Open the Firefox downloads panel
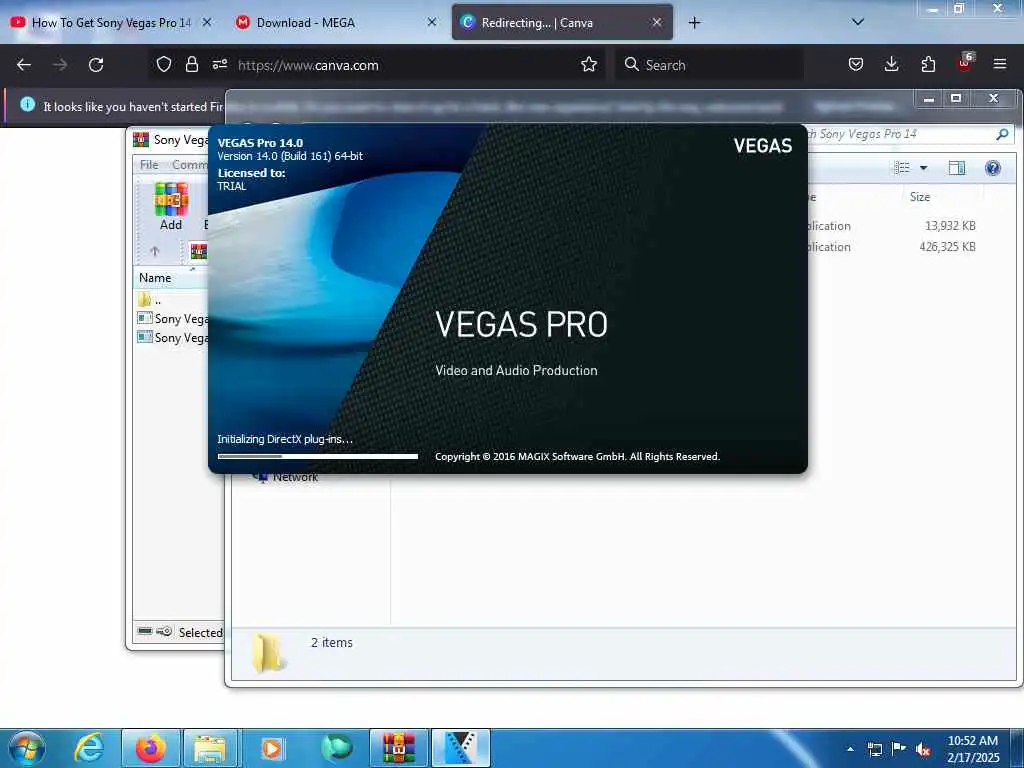Image resolution: width=1024 pixels, height=768 pixels. point(891,64)
